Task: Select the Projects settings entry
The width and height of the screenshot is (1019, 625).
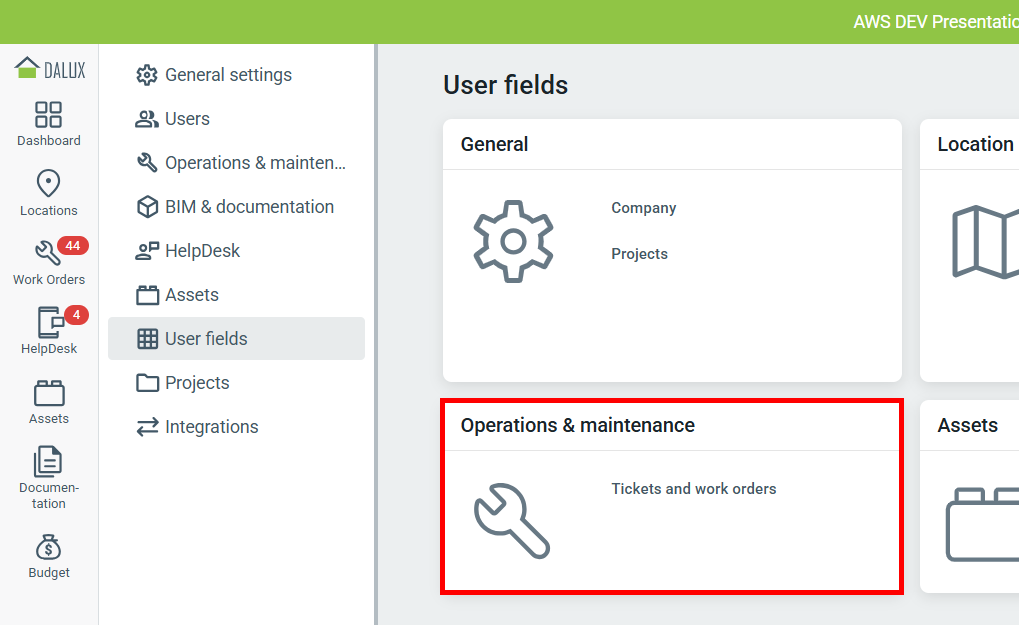Action: click(197, 382)
